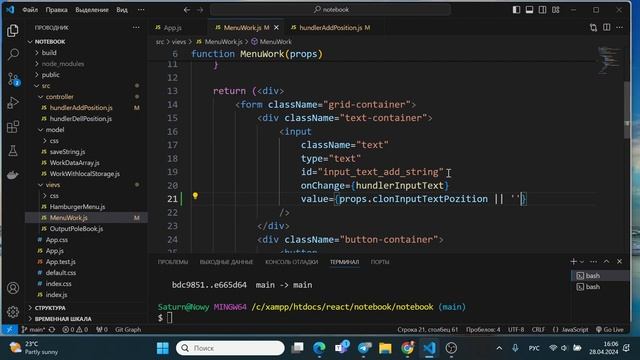The image size is (640, 360).
Task: Open File Explorer from taskbar
Action: (x=385, y=348)
